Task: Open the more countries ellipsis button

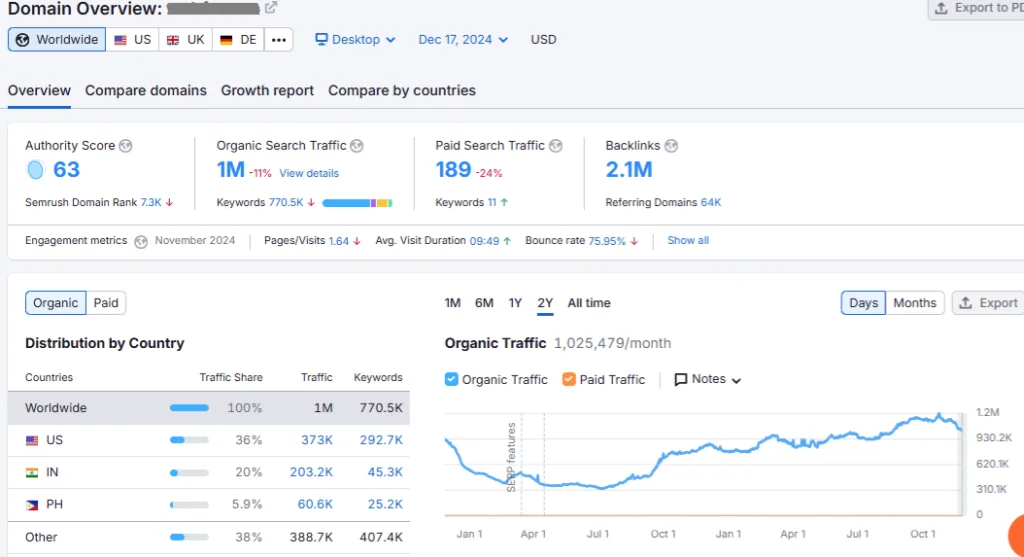Action: click(279, 40)
